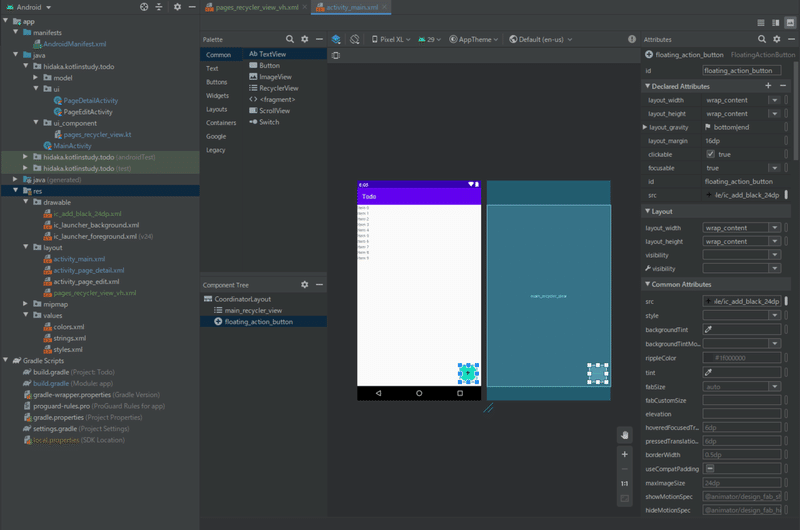800x530 pixels.
Task: Zoom out on the design canvas
Action: click(624, 469)
